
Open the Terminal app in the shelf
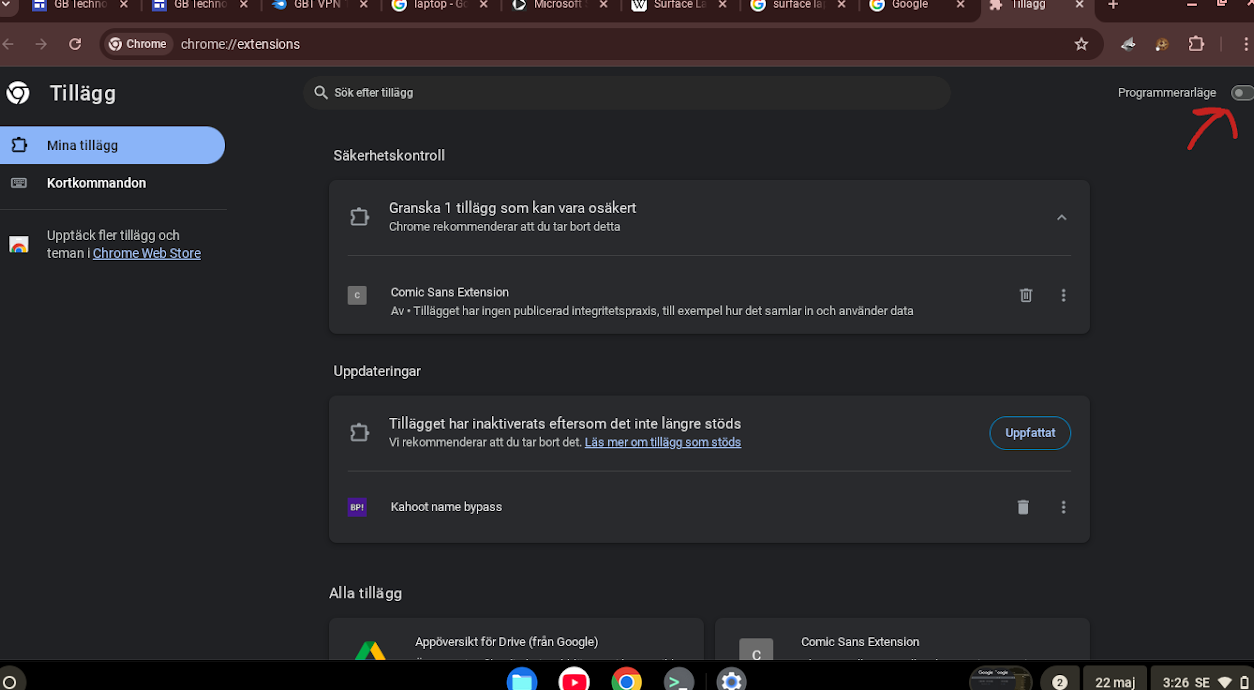(679, 681)
